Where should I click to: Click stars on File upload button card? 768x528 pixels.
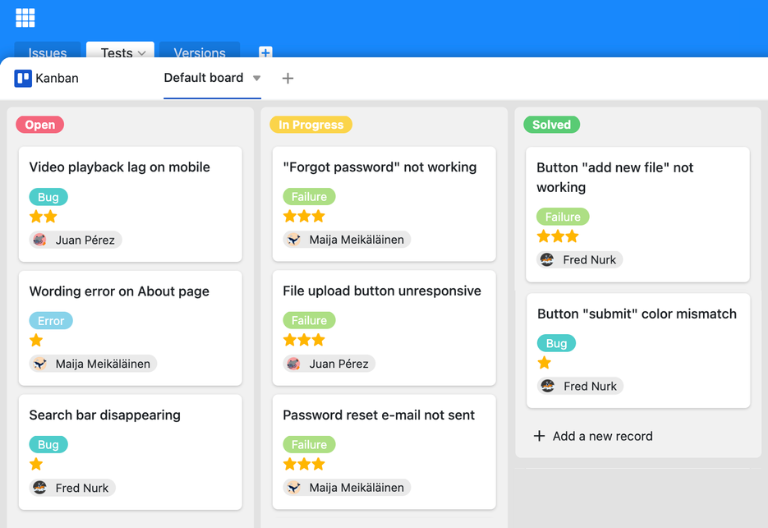point(304,340)
